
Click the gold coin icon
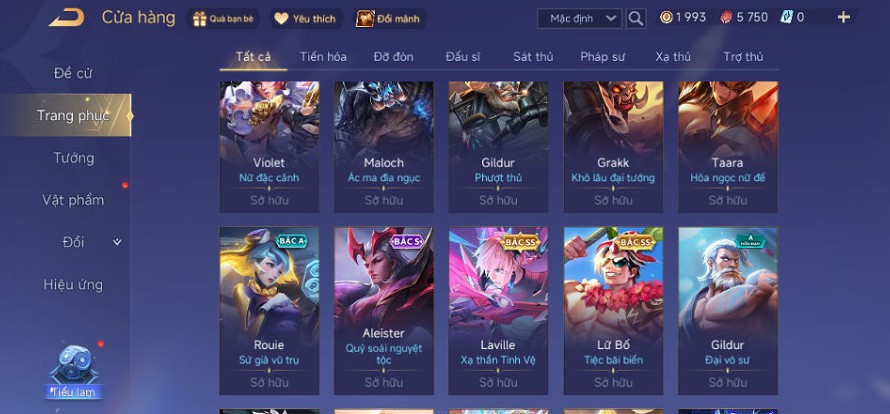666,17
